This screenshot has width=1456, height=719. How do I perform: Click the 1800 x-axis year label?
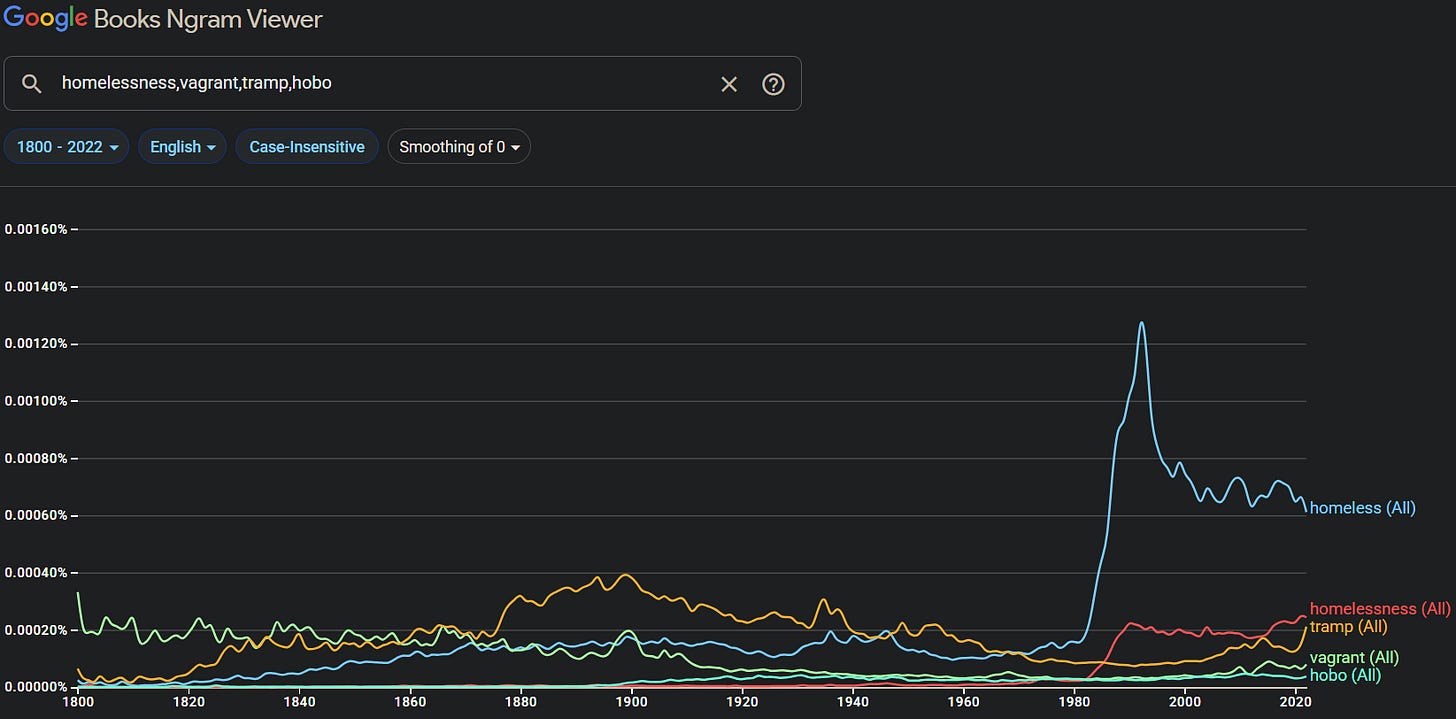(x=78, y=703)
